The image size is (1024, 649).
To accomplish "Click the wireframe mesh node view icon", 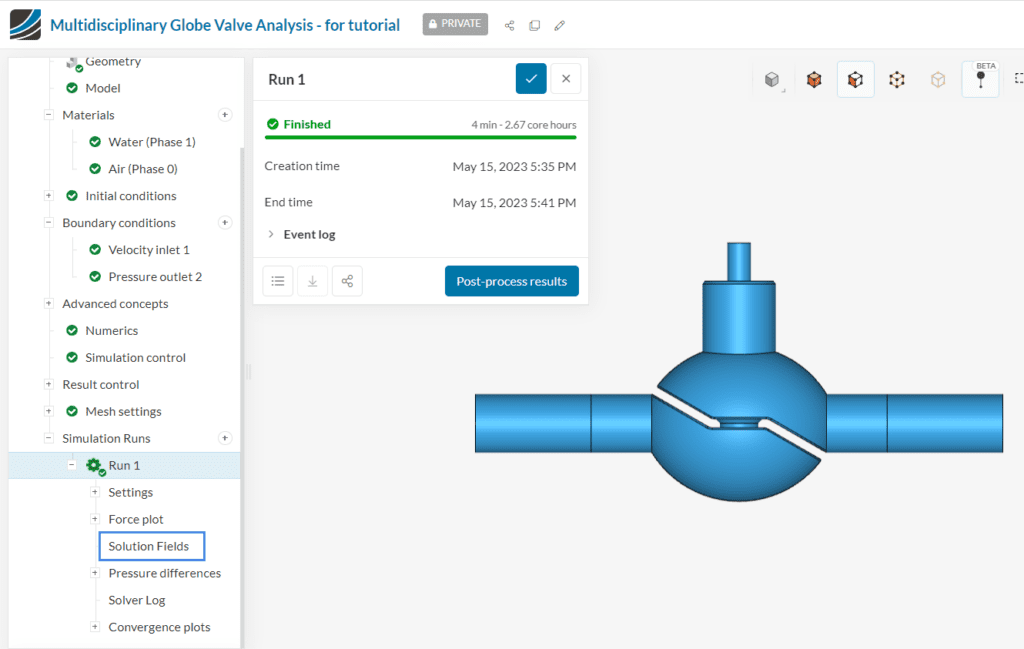I will 897,79.
